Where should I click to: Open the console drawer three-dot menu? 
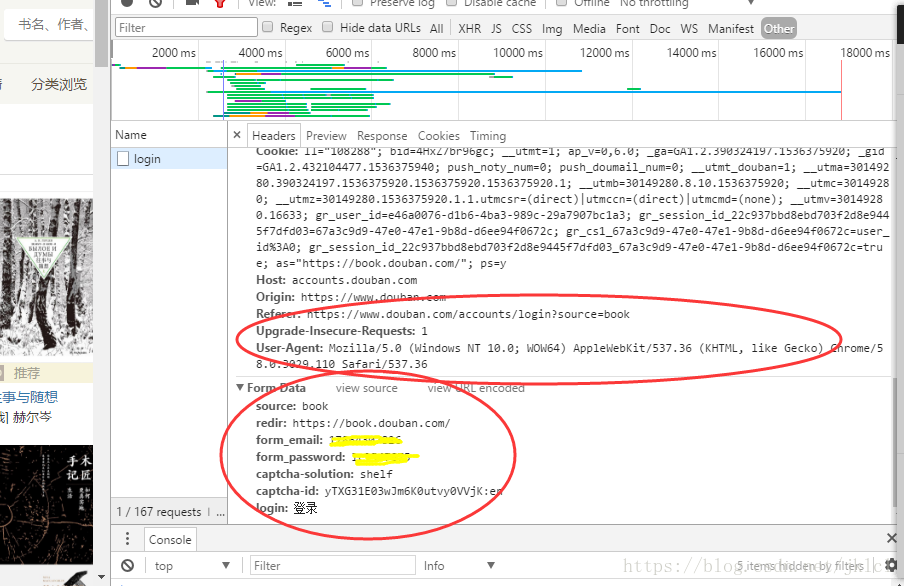tap(127, 539)
